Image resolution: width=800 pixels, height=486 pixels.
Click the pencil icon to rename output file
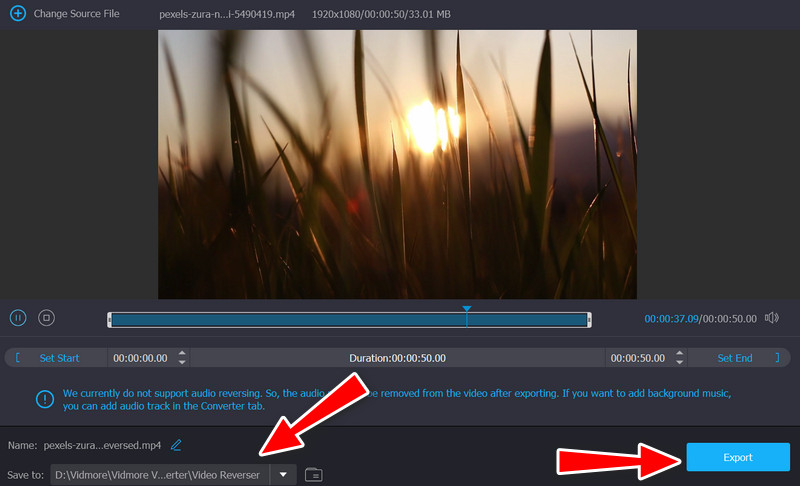[x=176, y=444]
